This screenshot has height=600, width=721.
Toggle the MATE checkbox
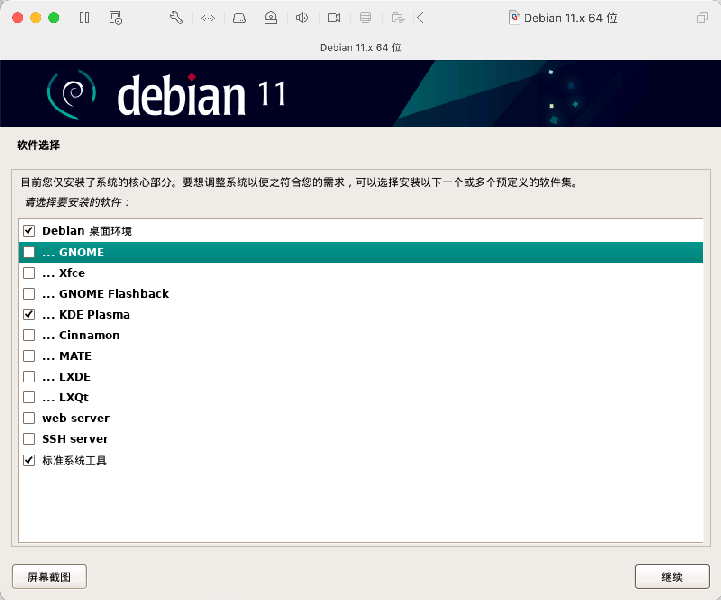click(29, 356)
